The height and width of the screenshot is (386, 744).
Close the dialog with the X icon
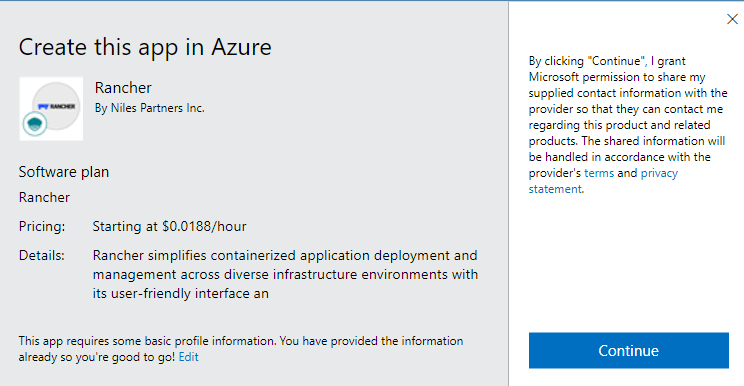[732, 19]
